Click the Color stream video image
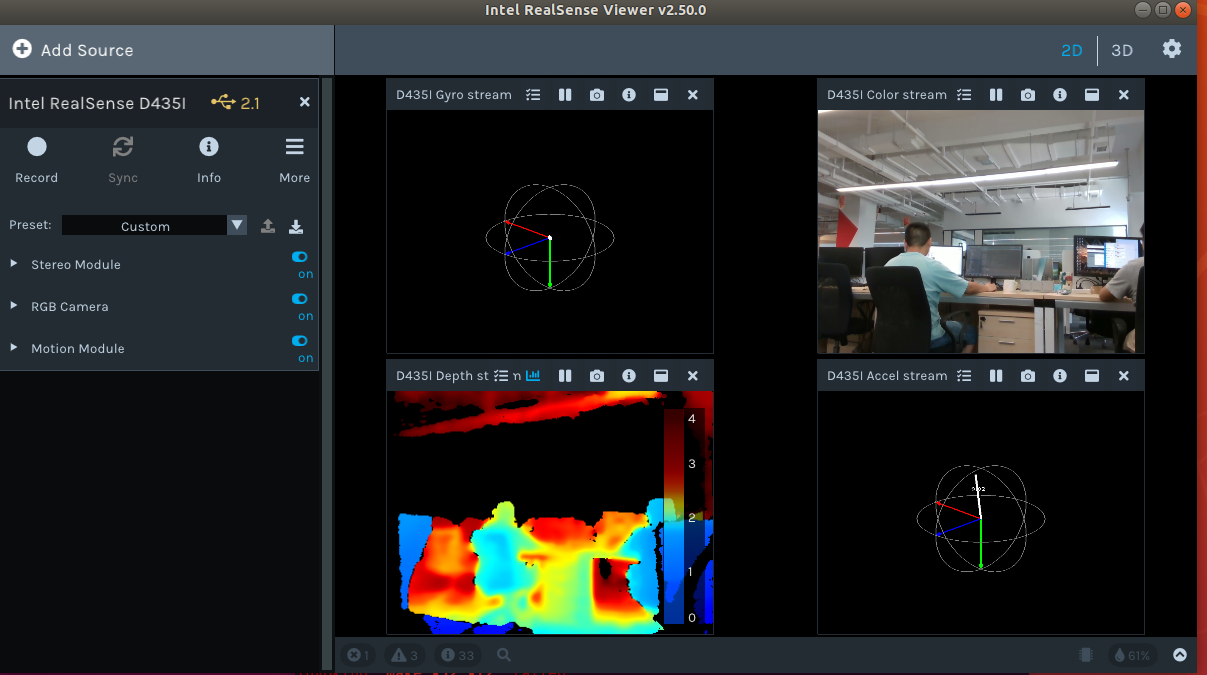 981,232
